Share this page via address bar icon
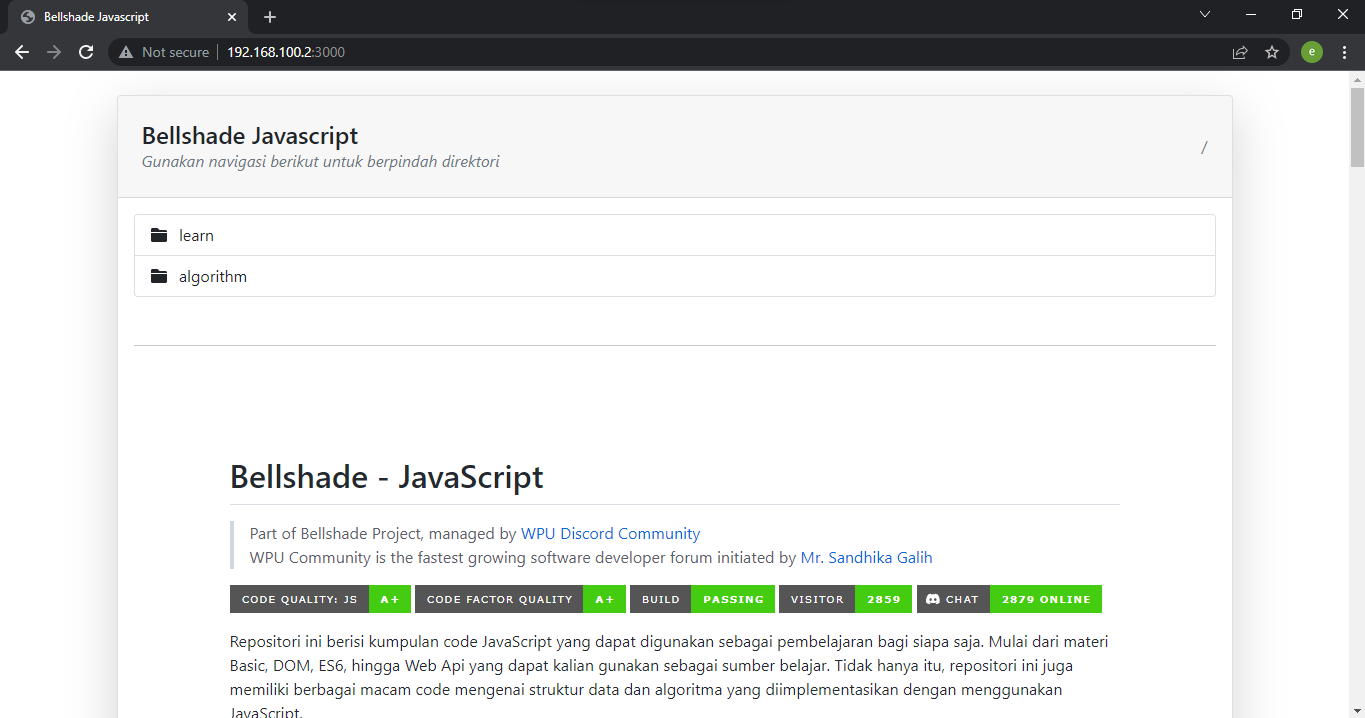 pos(1240,52)
